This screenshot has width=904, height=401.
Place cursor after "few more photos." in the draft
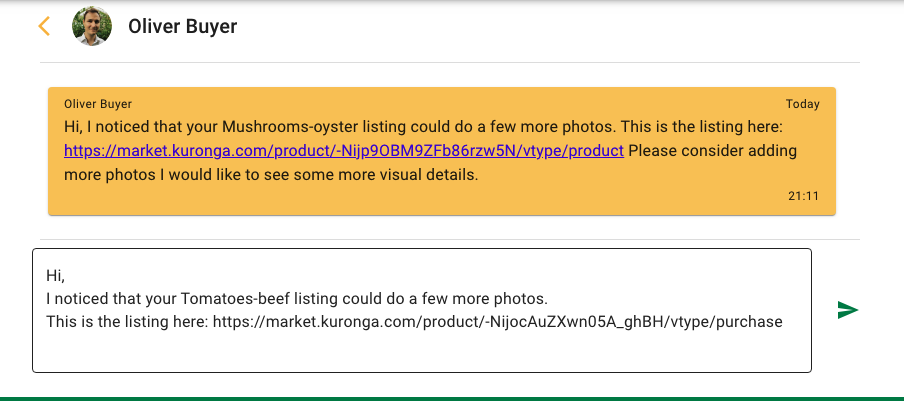point(548,299)
